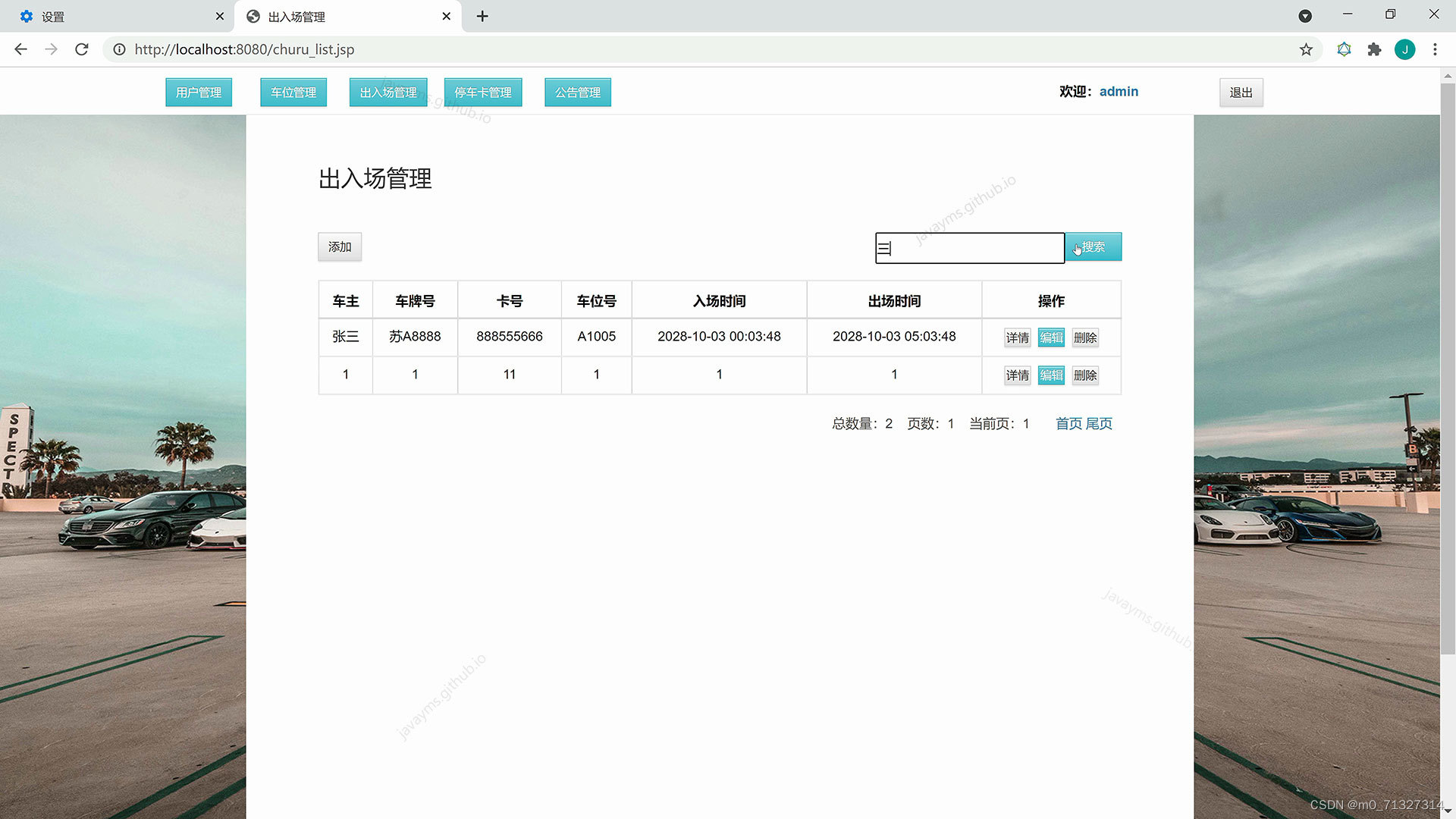
Task: Click the 车牌号 column header
Action: [415, 301]
